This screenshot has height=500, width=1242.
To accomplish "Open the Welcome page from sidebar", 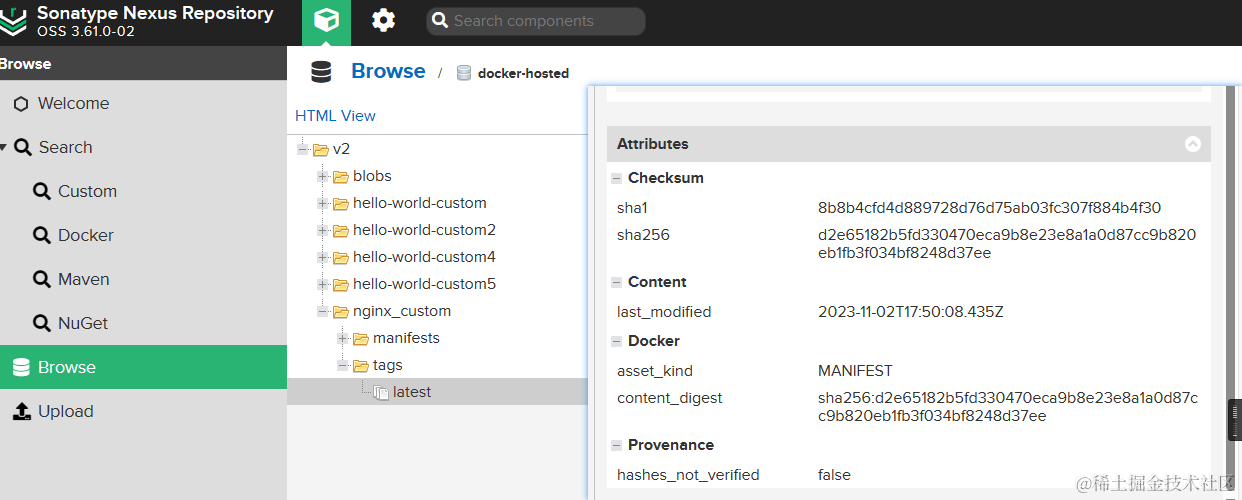I will [143, 104].
